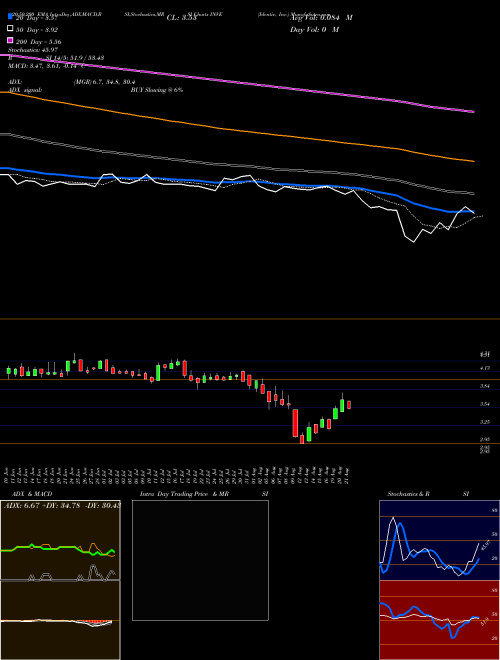Click the 'BUY Slowing @ 6%' signal text
Image resolution: width=500 pixels, height=660 pixels.
pos(157,90)
